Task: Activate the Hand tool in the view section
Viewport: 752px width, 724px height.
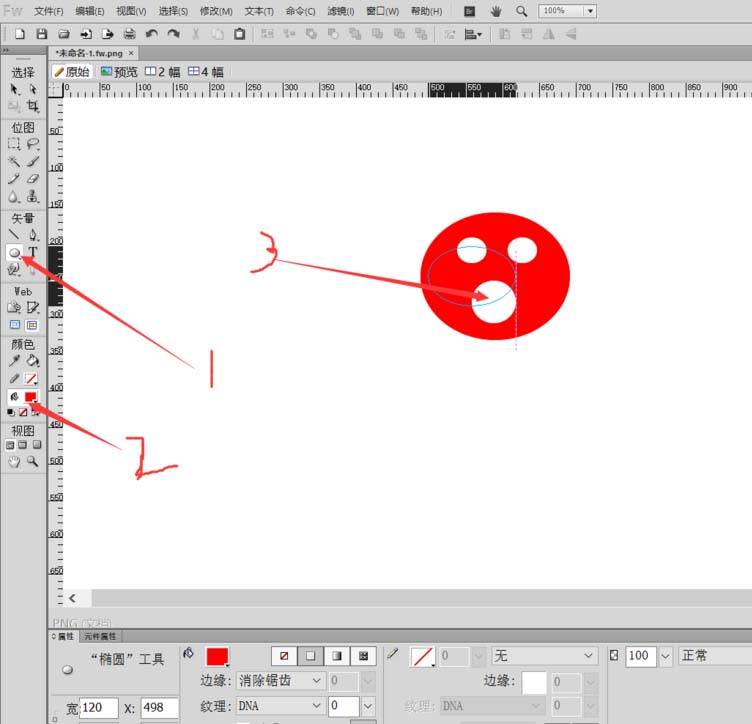Action: (x=14, y=462)
